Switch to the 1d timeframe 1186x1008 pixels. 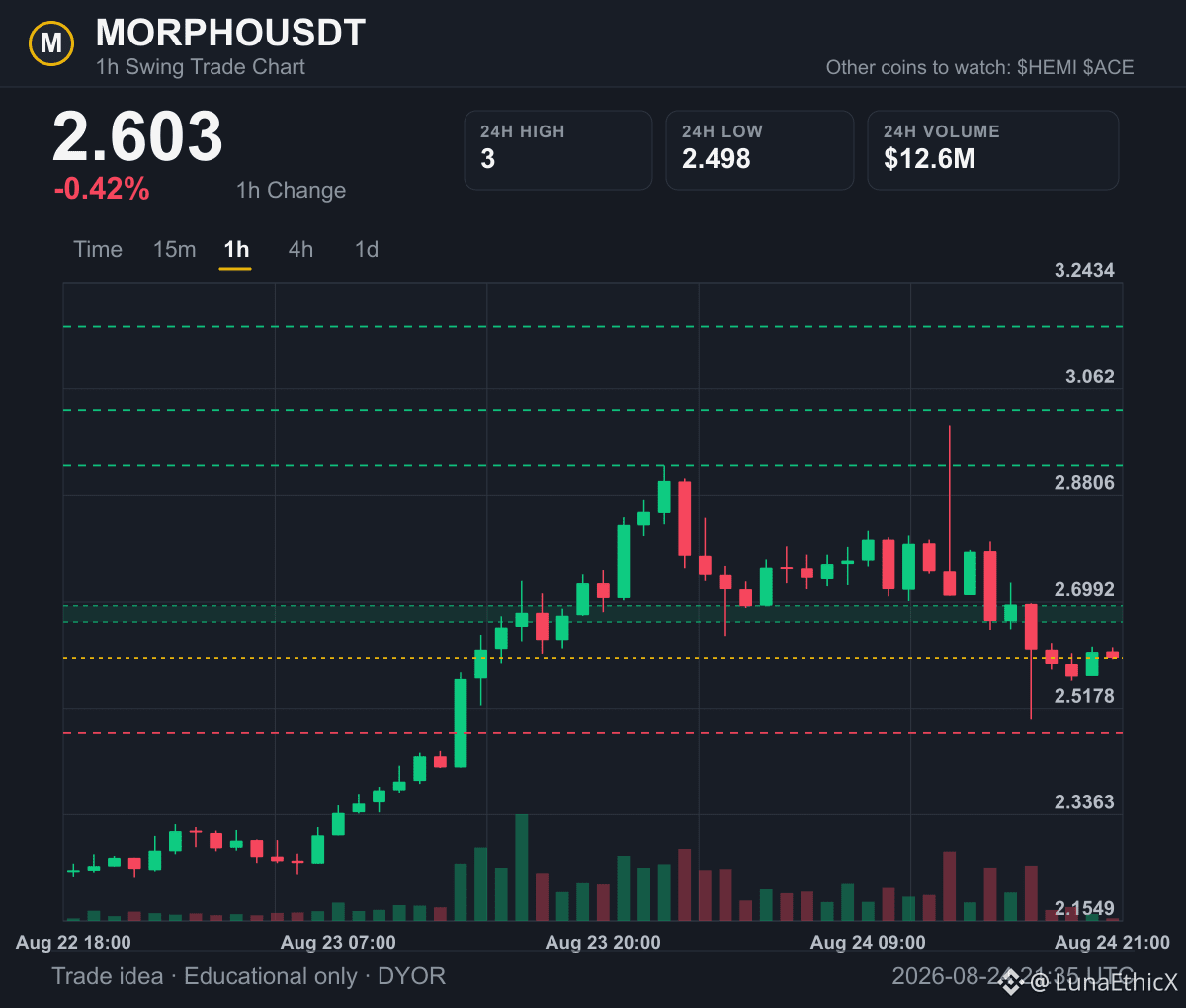pyautogui.click(x=367, y=249)
